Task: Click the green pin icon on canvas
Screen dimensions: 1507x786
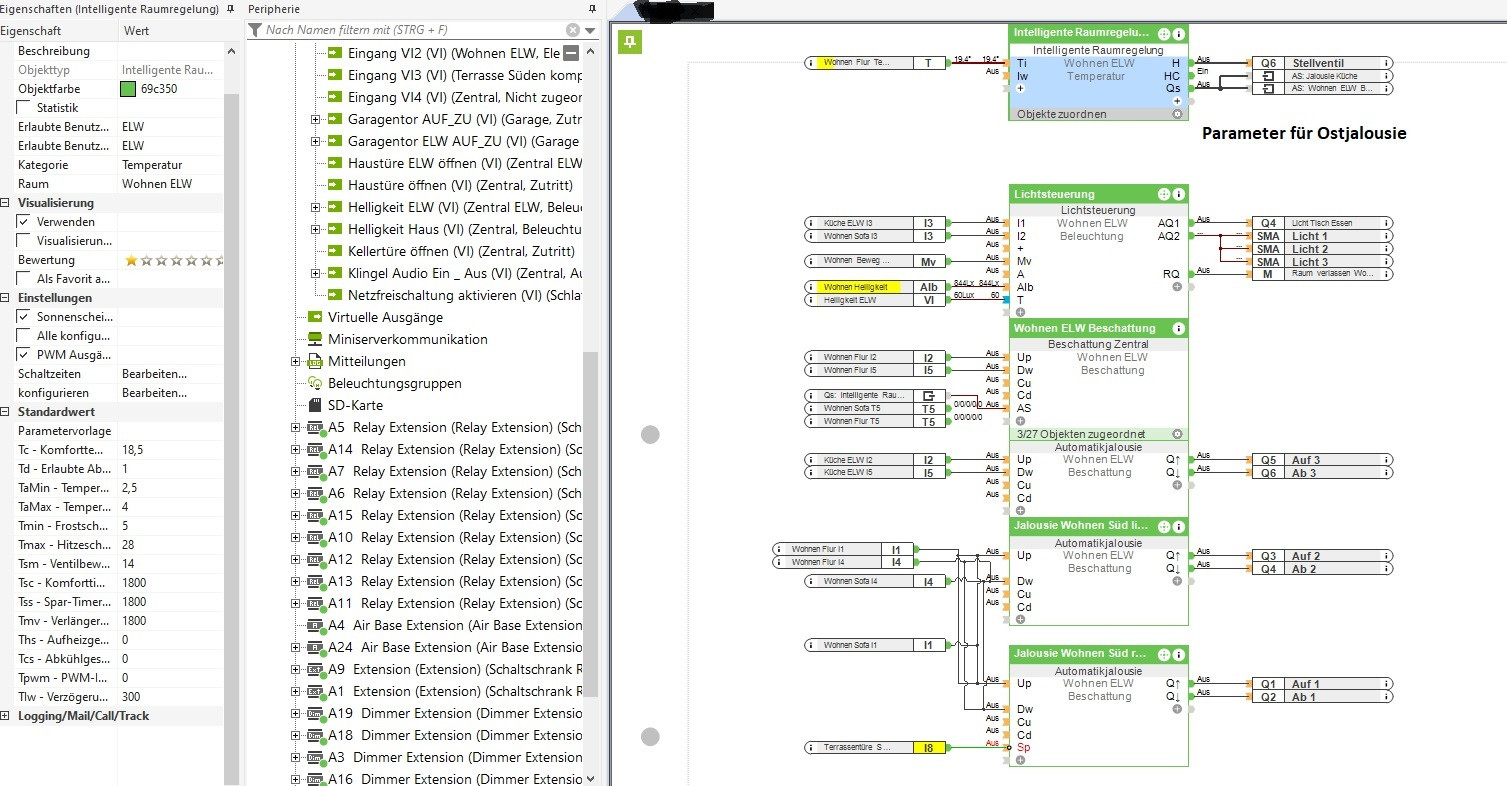Action: click(630, 42)
